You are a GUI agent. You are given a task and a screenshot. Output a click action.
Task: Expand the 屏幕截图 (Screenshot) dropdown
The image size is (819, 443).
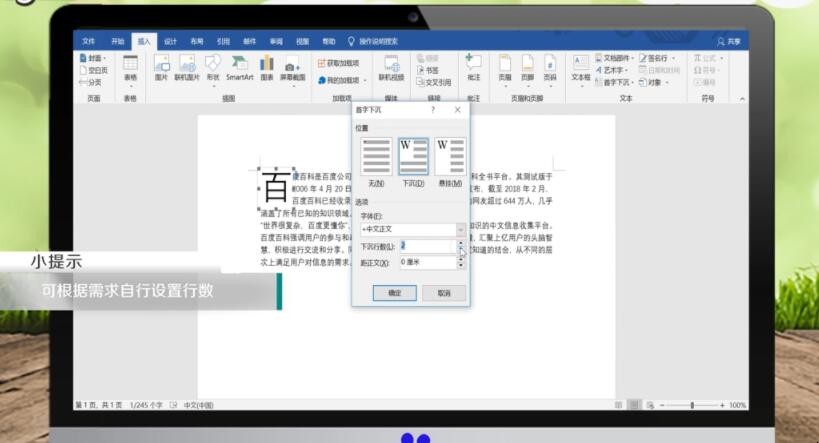tap(293, 68)
